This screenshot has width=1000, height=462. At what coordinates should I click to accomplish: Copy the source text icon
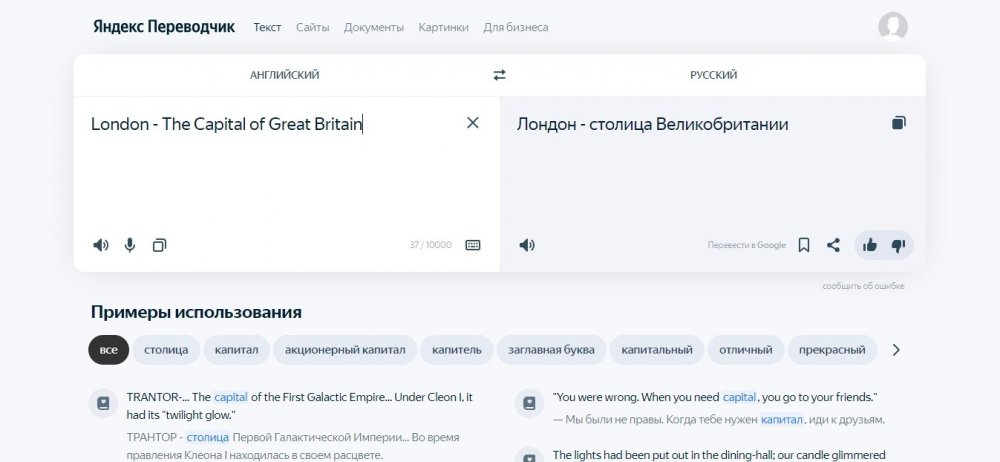(159, 245)
